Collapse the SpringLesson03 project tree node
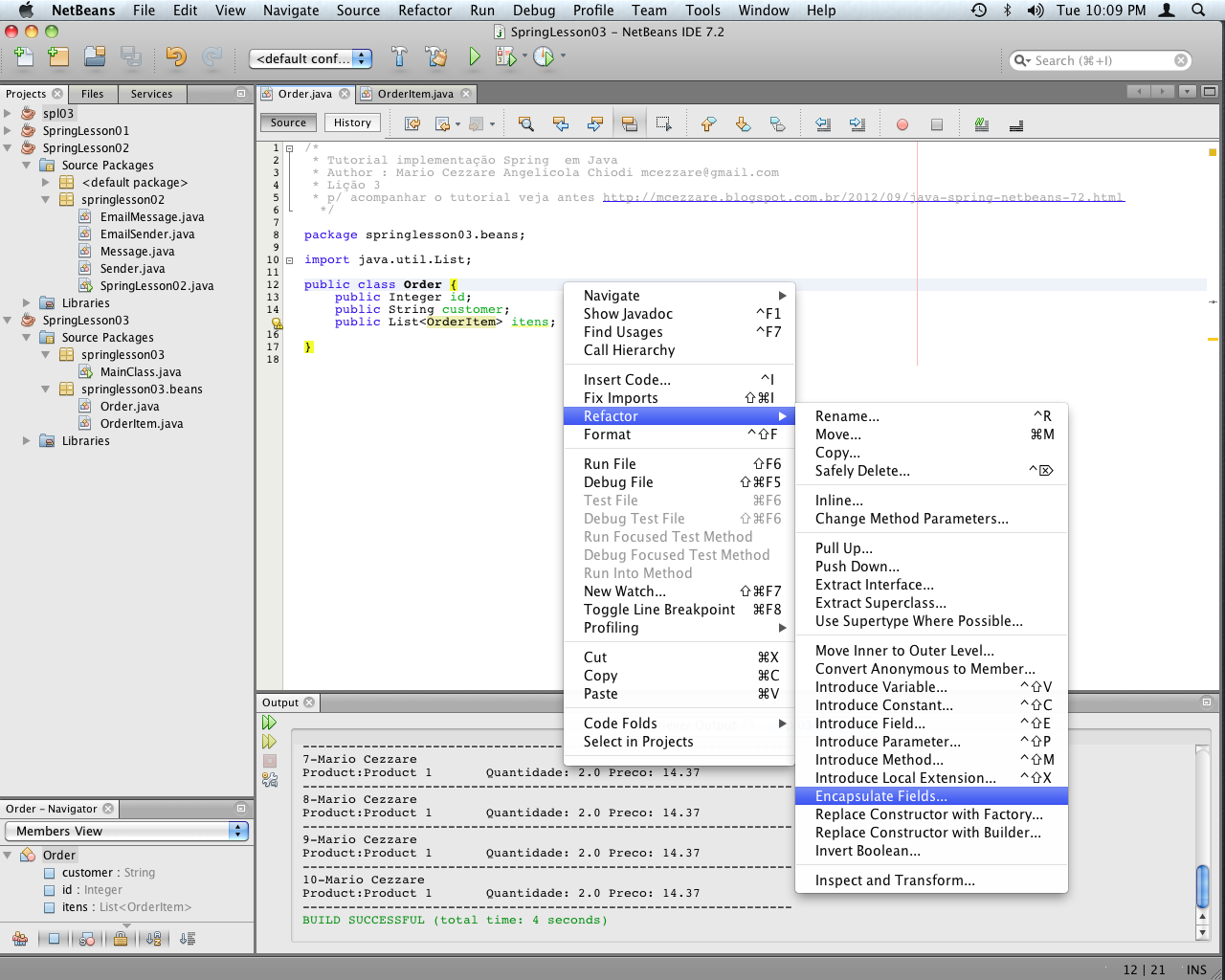Screen dimensions: 1225x980 coord(8,321)
